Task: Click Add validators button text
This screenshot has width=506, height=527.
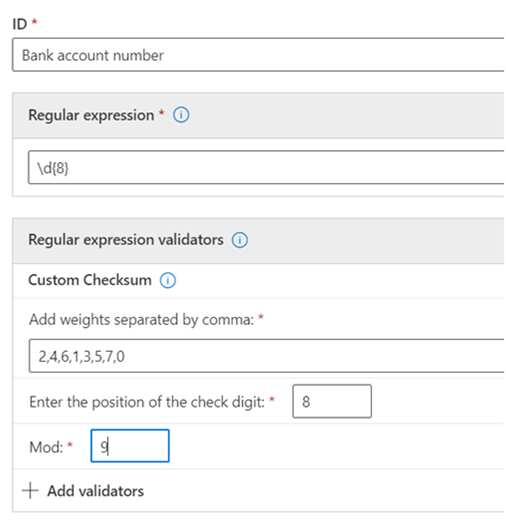Action: (95, 491)
